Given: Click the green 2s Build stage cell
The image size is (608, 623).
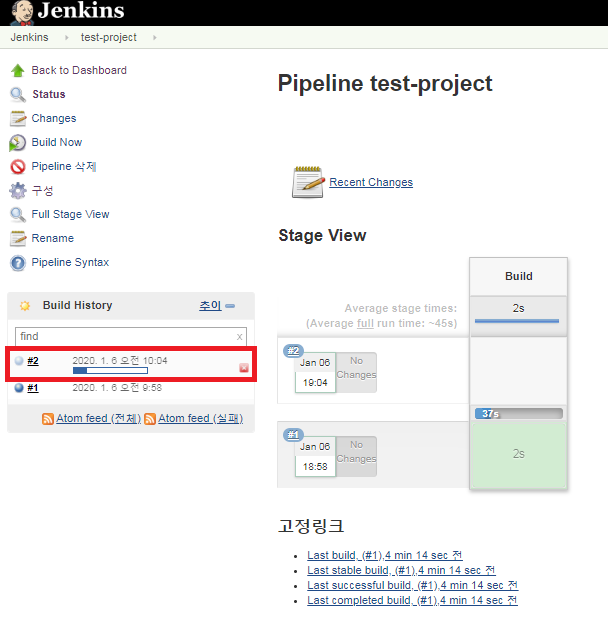Looking at the screenshot, I should (x=519, y=455).
